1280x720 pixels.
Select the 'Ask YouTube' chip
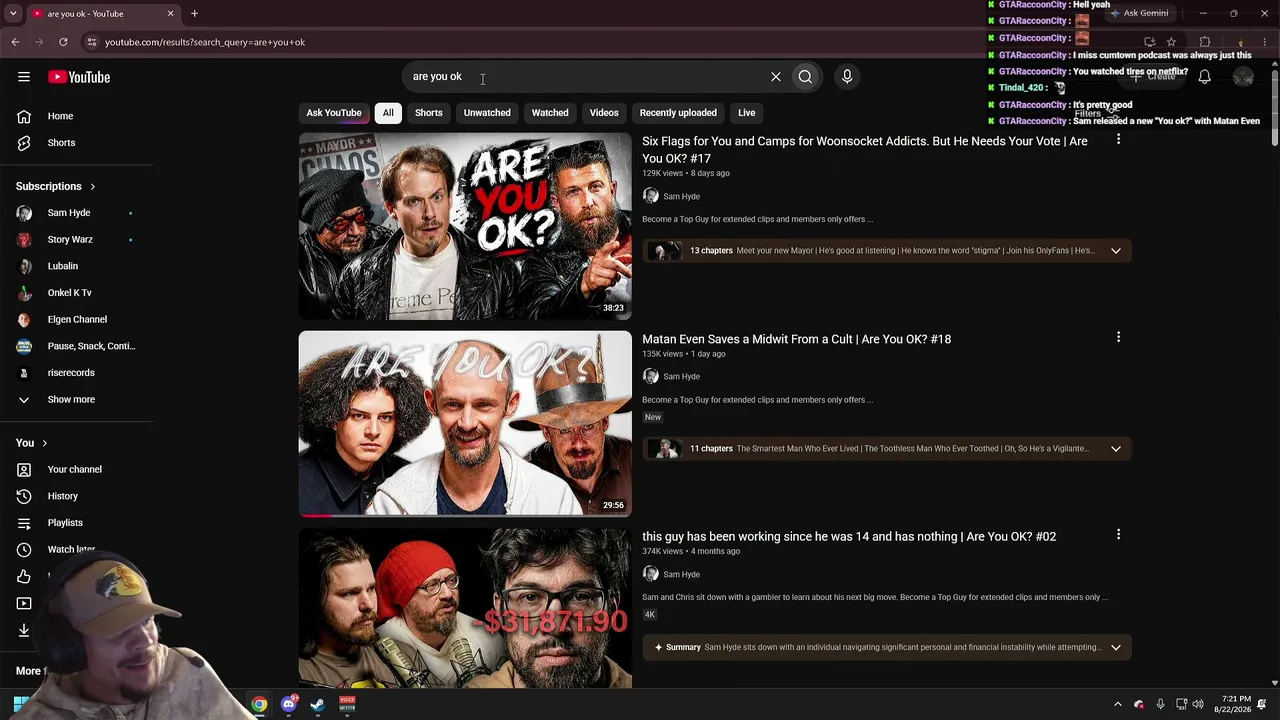pyautogui.click(x=334, y=113)
